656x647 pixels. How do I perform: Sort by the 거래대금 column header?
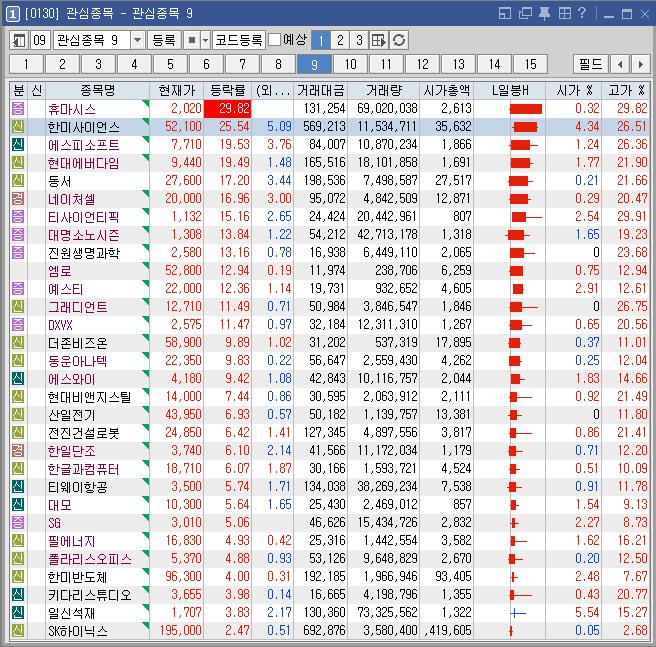(320, 90)
